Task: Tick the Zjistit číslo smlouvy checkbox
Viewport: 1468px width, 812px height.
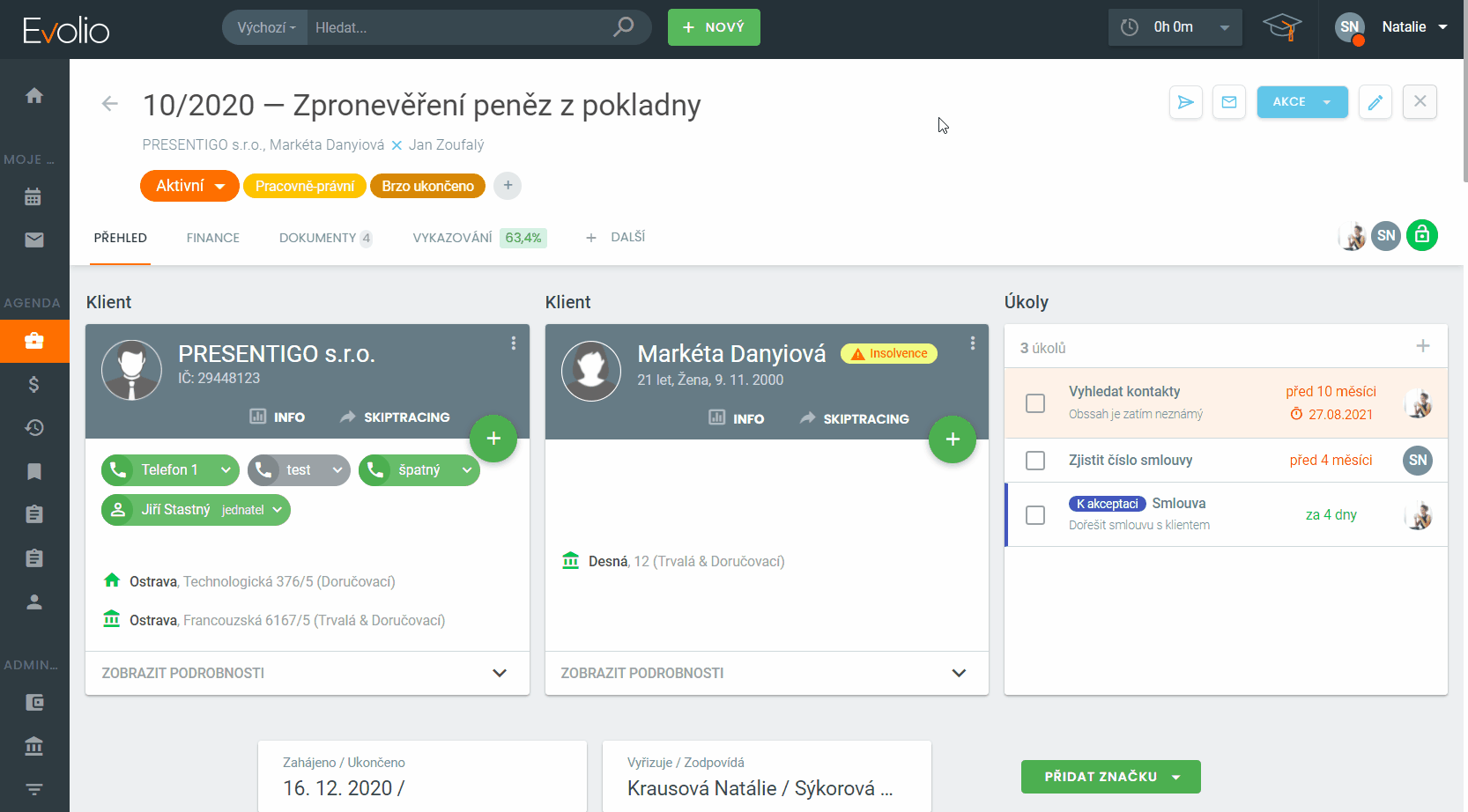Action: click(1035, 461)
